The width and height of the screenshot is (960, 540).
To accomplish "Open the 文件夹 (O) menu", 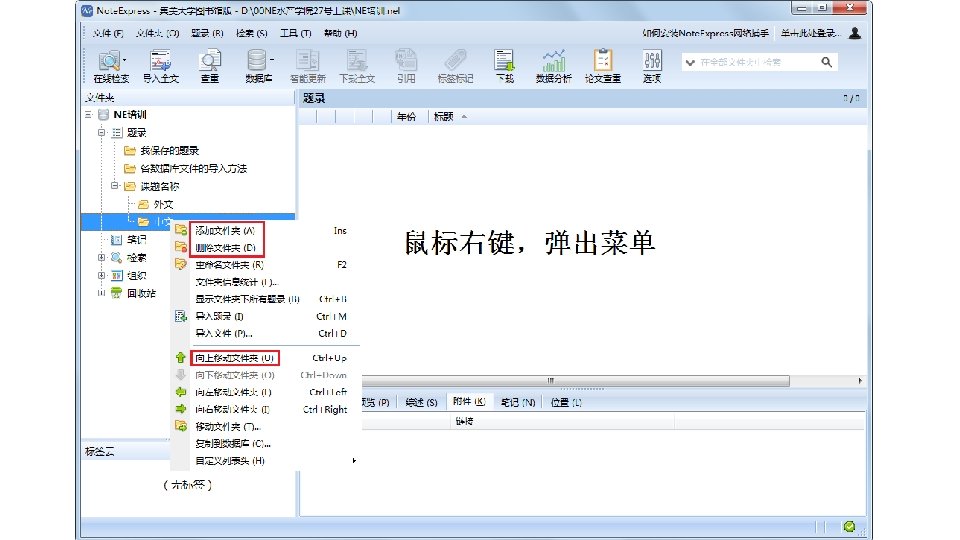I will (x=157, y=33).
